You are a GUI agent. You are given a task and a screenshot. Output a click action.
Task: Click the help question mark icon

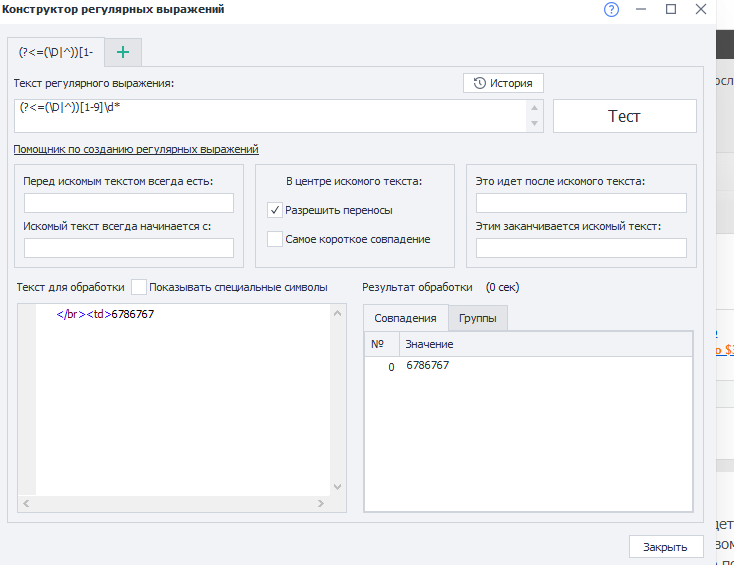click(612, 10)
